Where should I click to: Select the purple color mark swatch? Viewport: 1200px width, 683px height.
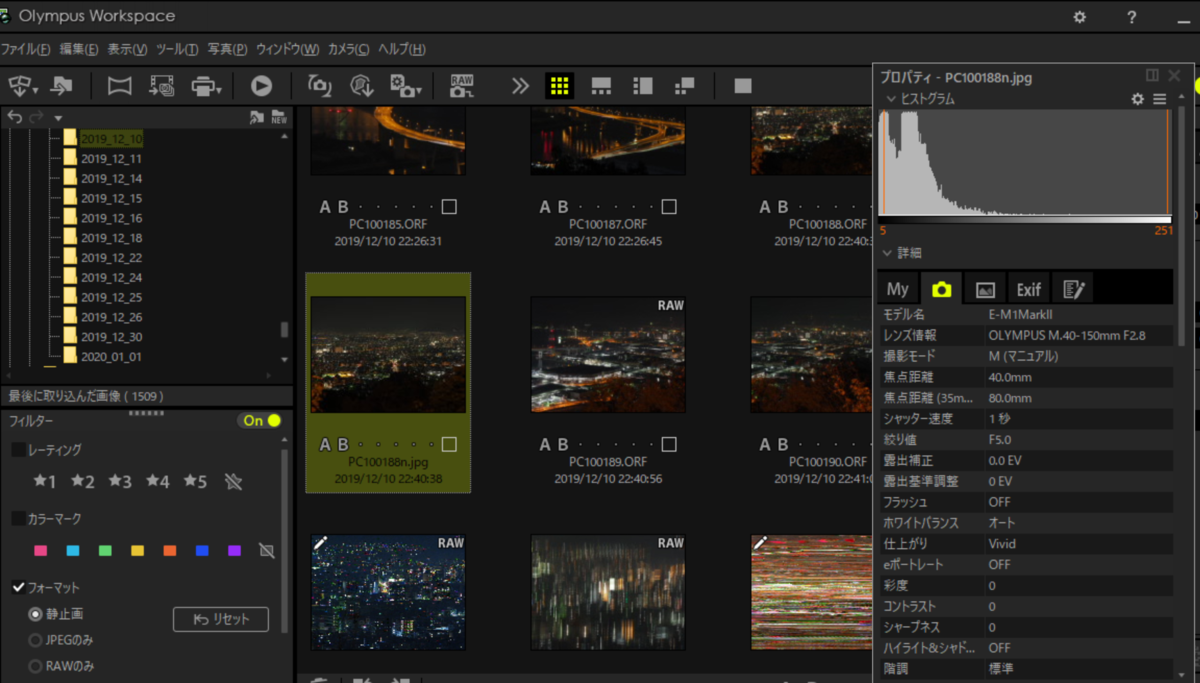(x=234, y=551)
